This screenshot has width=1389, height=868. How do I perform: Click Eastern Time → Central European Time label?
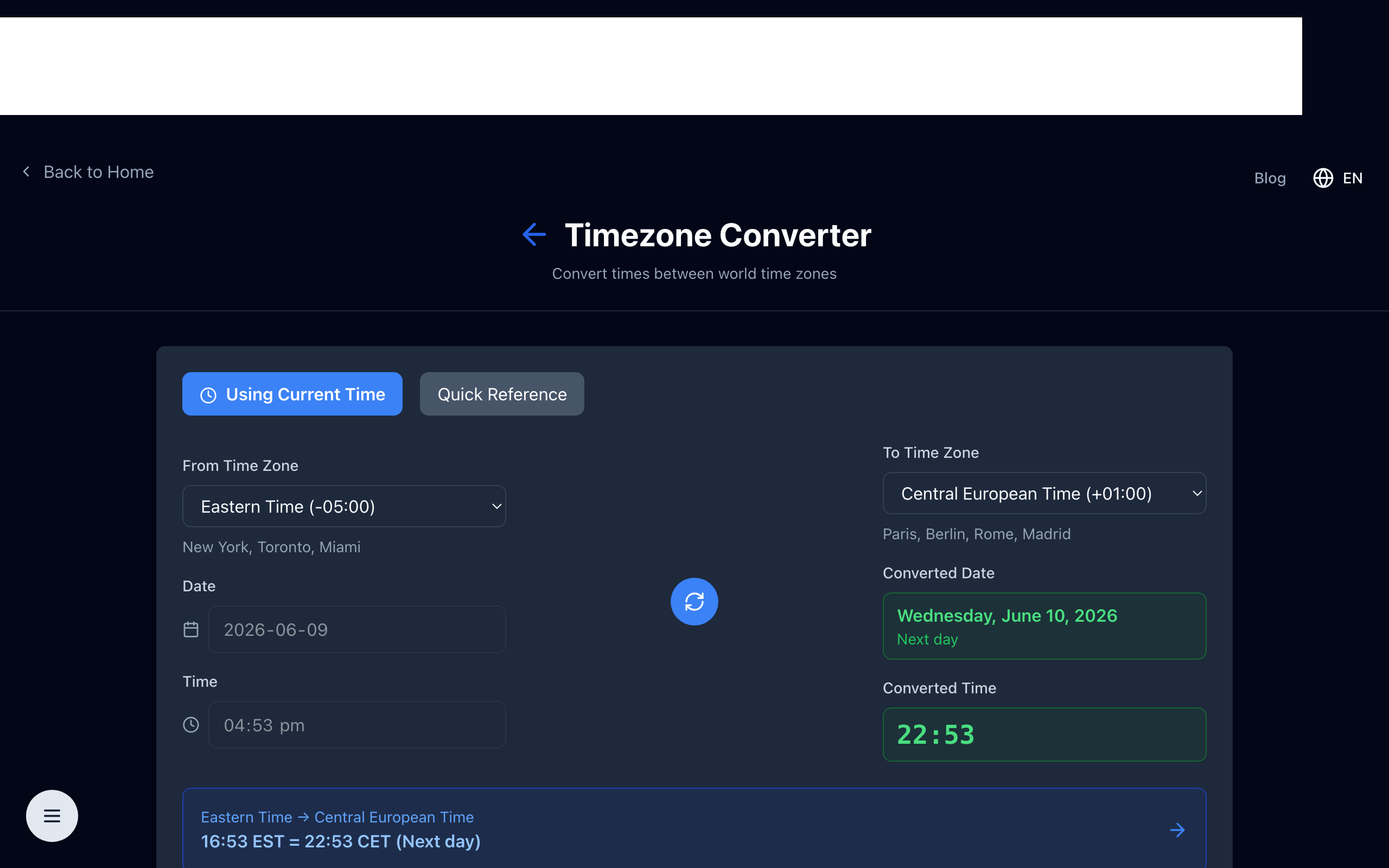337,817
